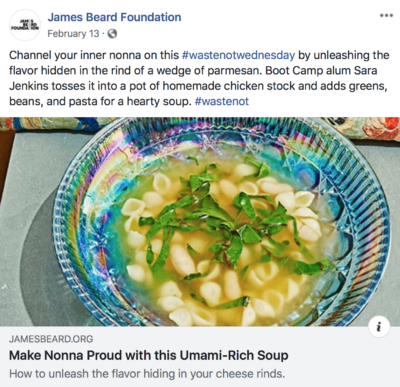The image size is (400, 387).
Task: Click the James Beard Foundation profile logo
Action: [x=25, y=25]
